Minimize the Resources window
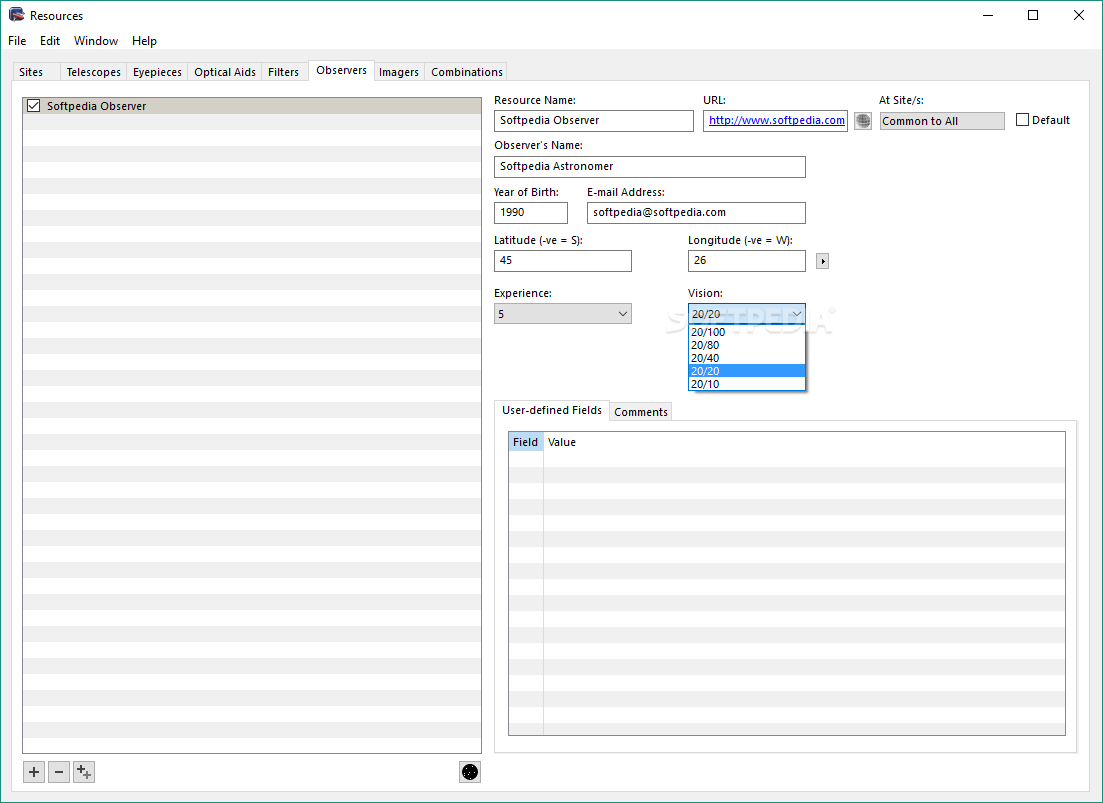Viewport: 1103px width, 803px height. coord(988,15)
